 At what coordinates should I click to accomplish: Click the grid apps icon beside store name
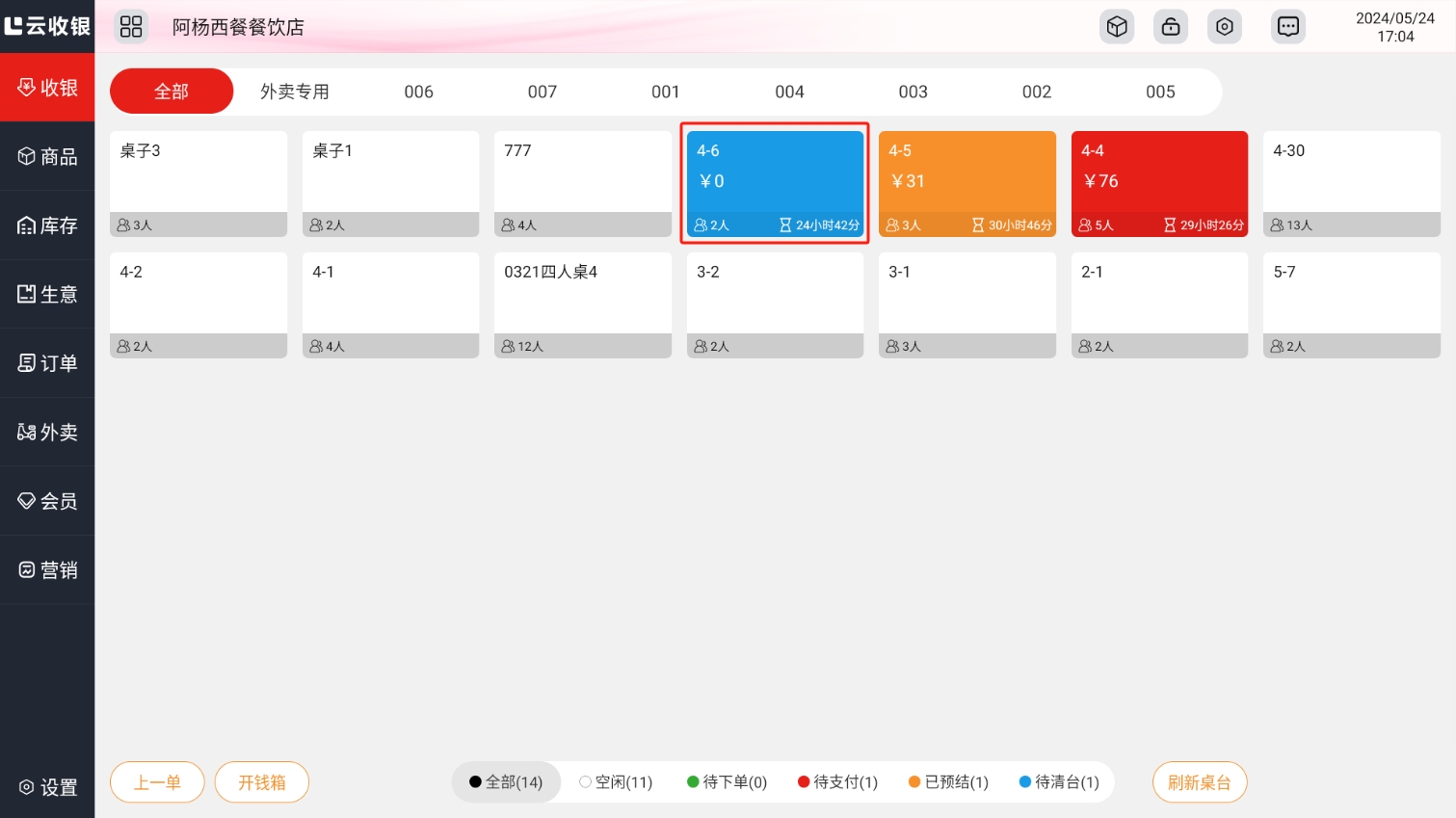click(131, 27)
